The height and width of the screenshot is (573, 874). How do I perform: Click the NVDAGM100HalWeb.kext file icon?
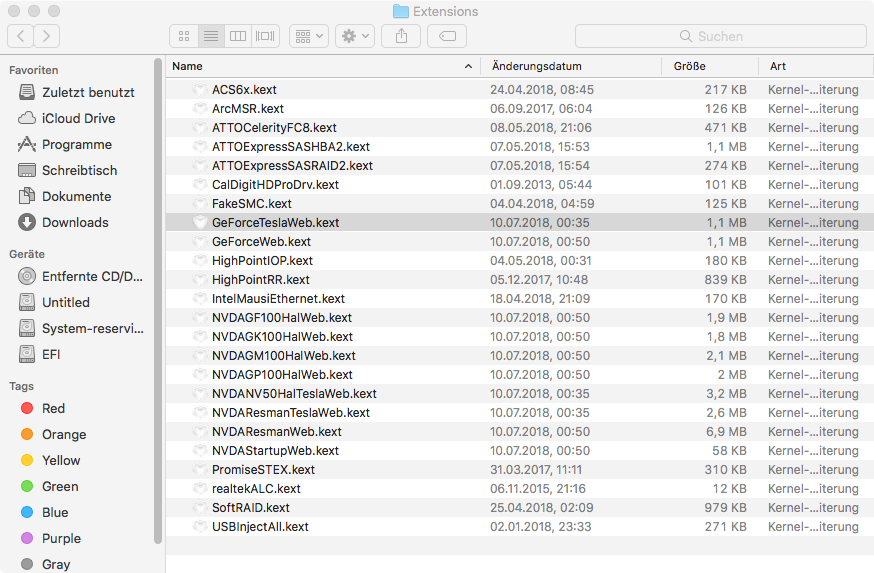200,356
